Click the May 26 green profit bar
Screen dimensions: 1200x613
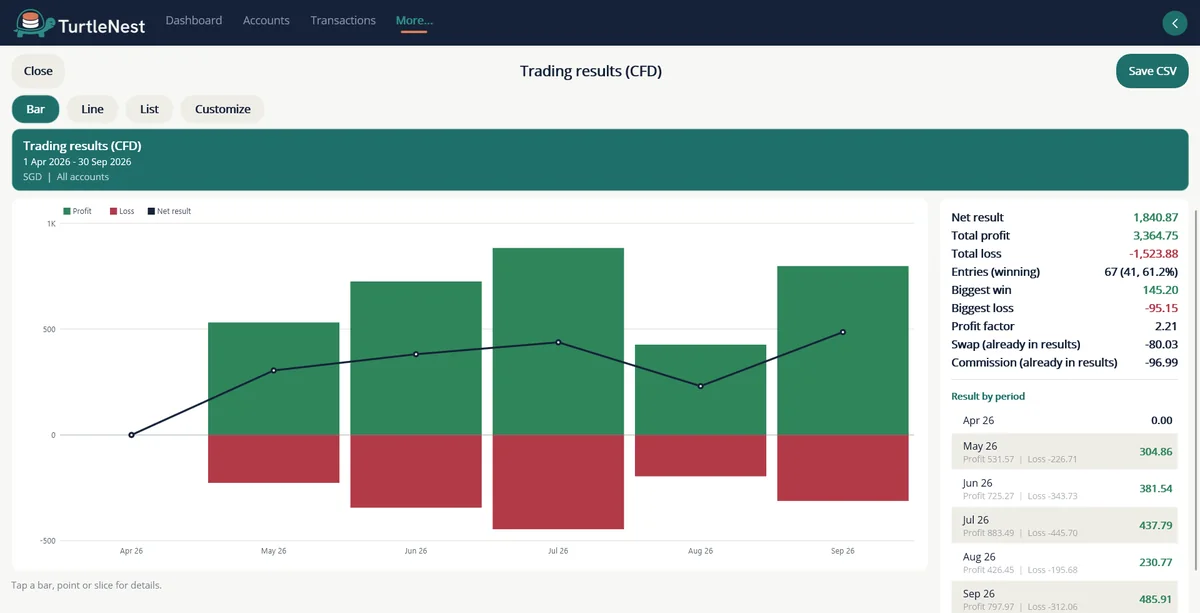click(273, 378)
